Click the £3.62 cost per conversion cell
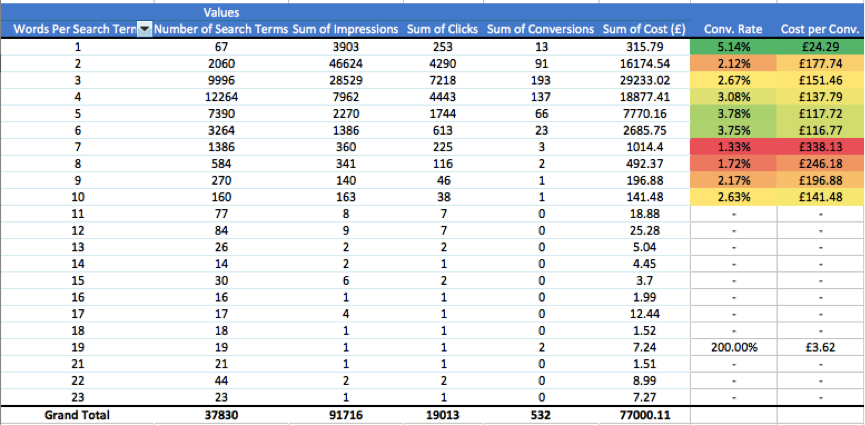This screenshot has height=425, width=865. tap(820, 347)
